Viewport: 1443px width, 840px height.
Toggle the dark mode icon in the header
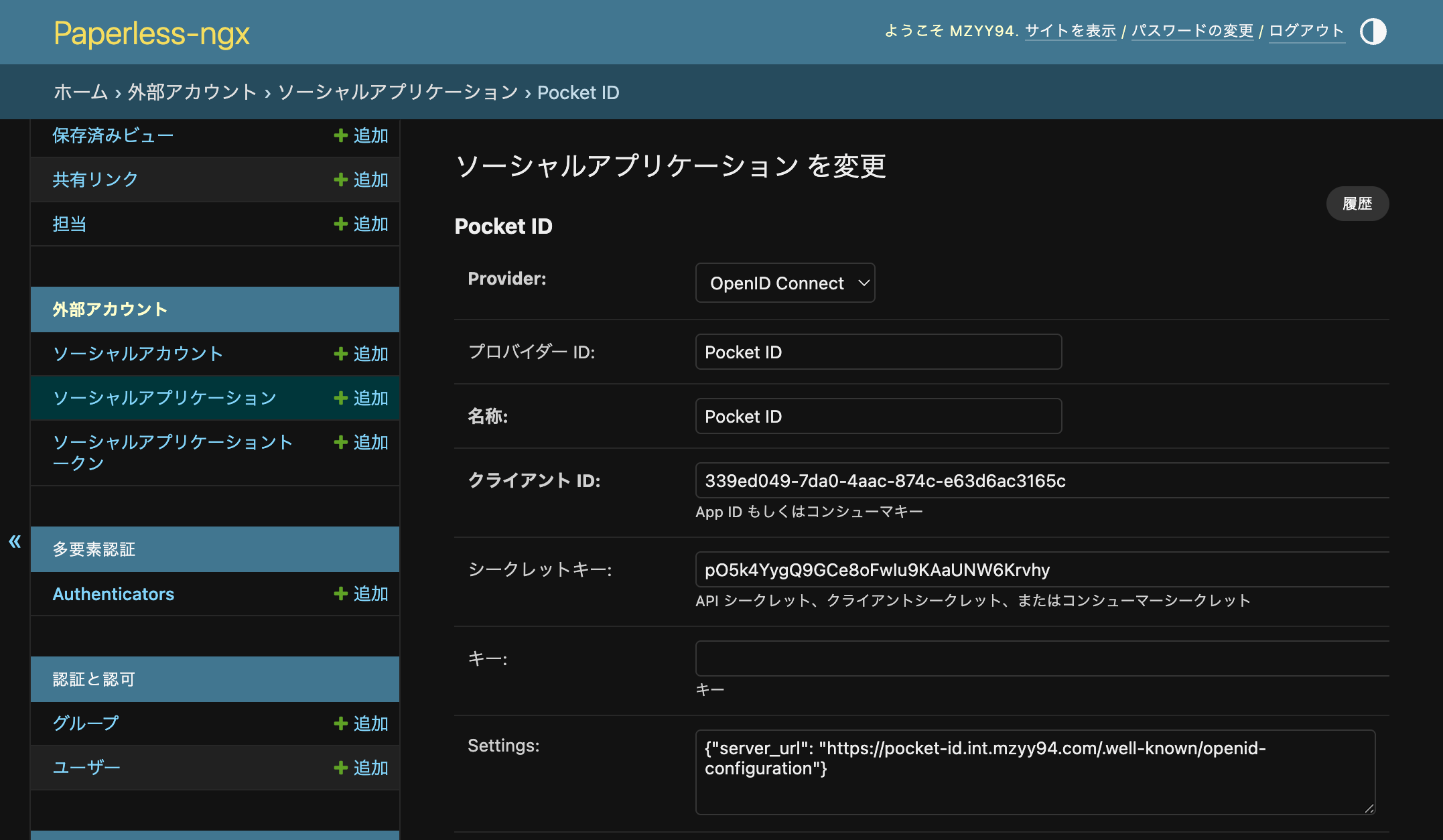point(1373,31)
